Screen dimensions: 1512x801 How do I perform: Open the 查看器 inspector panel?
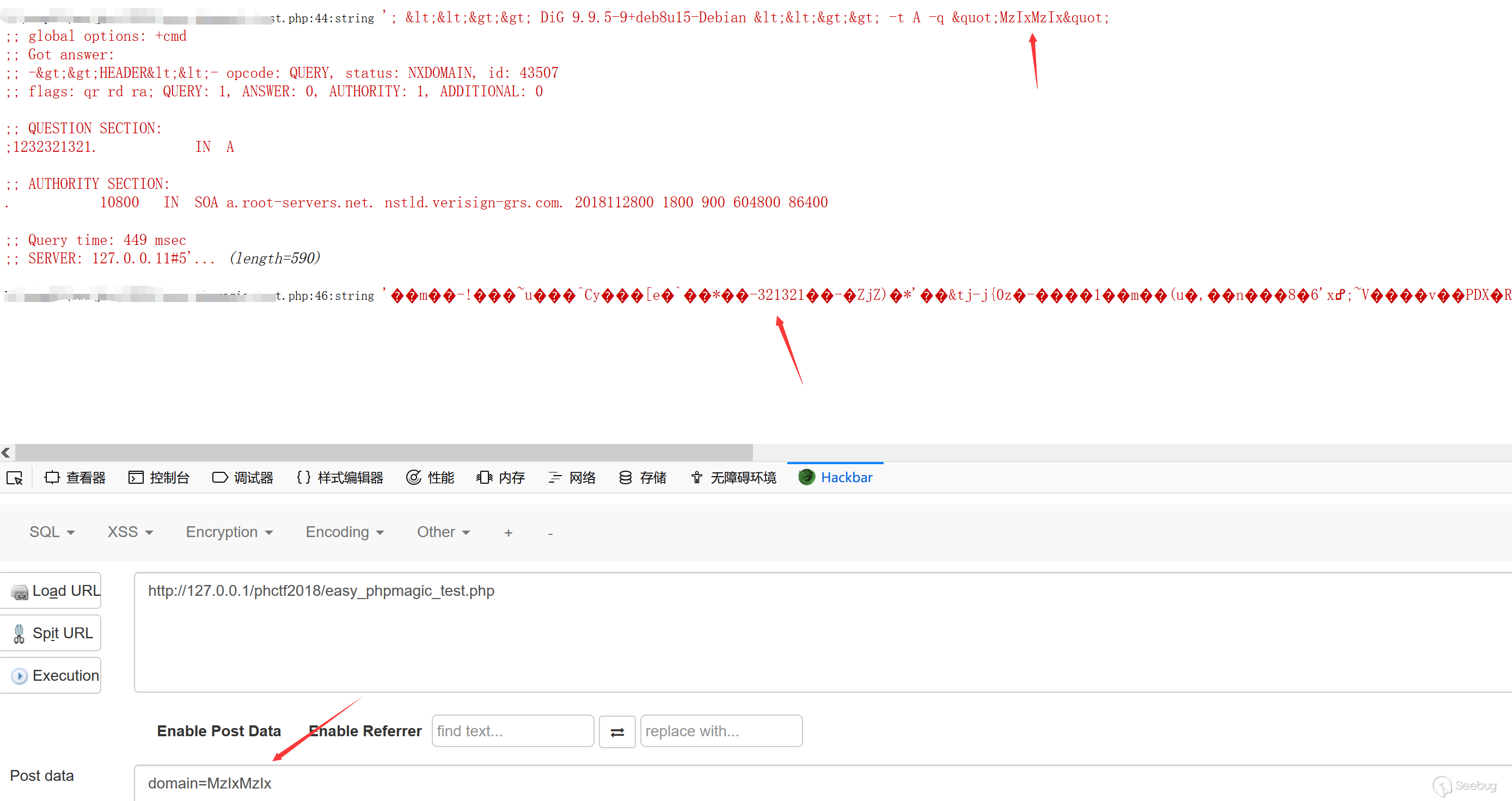click(x=75, y=478)
